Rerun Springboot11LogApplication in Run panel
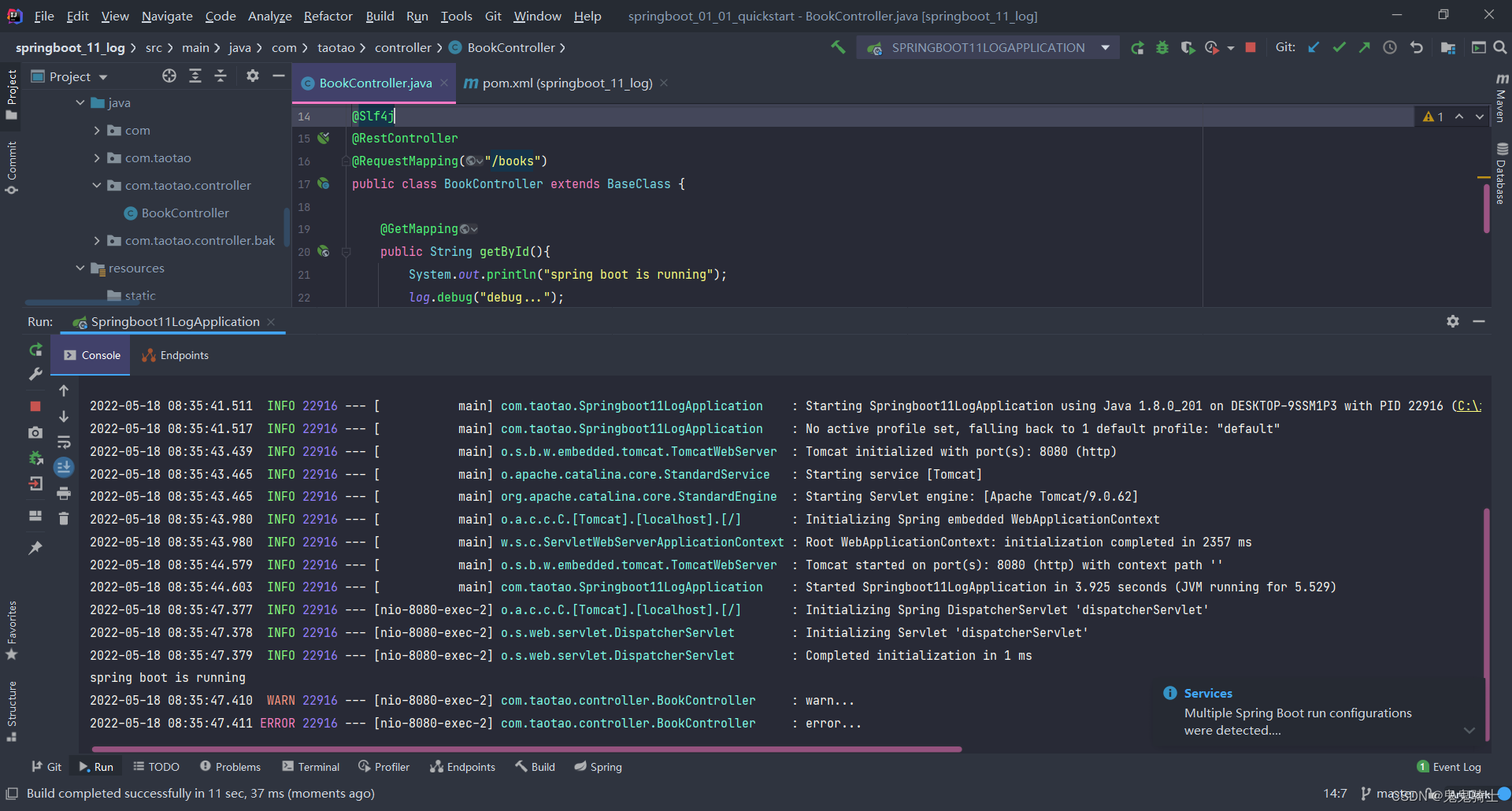The image size is (1512, 811). point(35,350)
